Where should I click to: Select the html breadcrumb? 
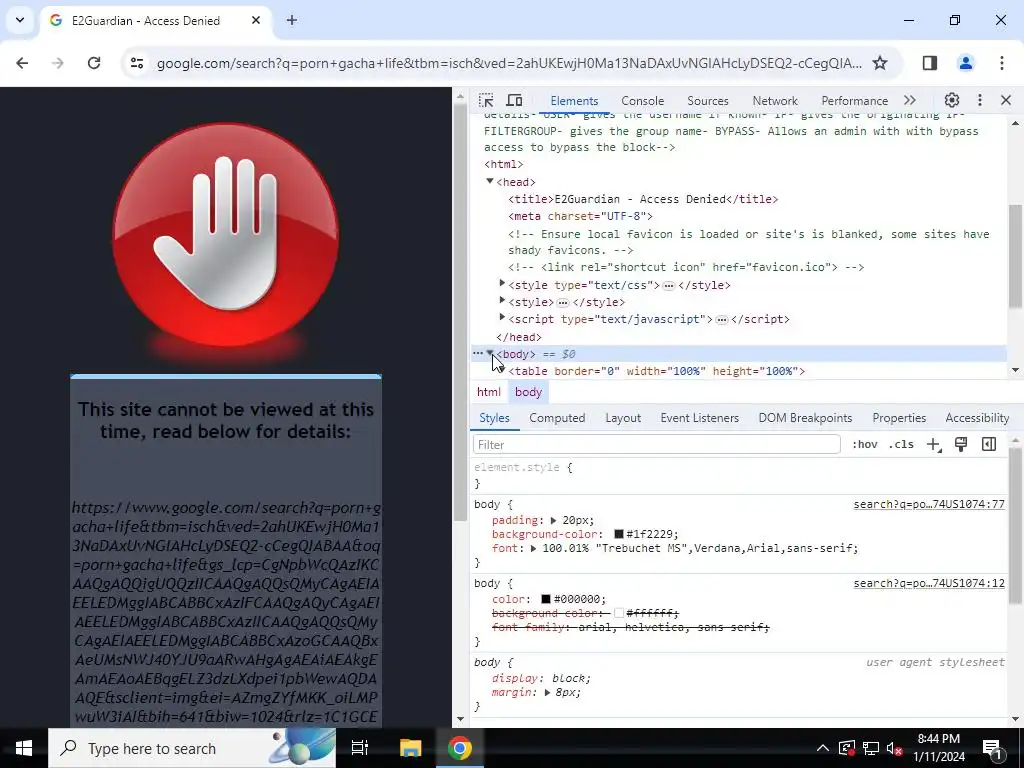pyautogui.click(x=488, y=392)
